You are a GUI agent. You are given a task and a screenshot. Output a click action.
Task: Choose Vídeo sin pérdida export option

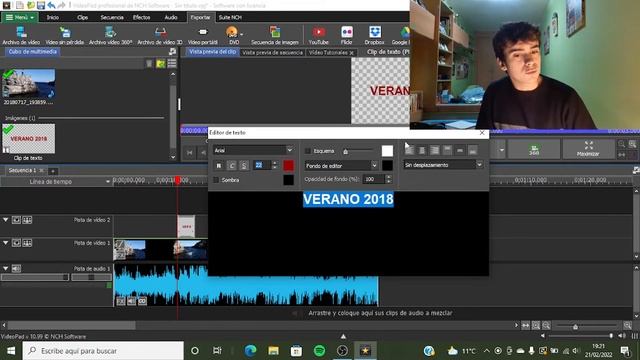tap(64, 35)
